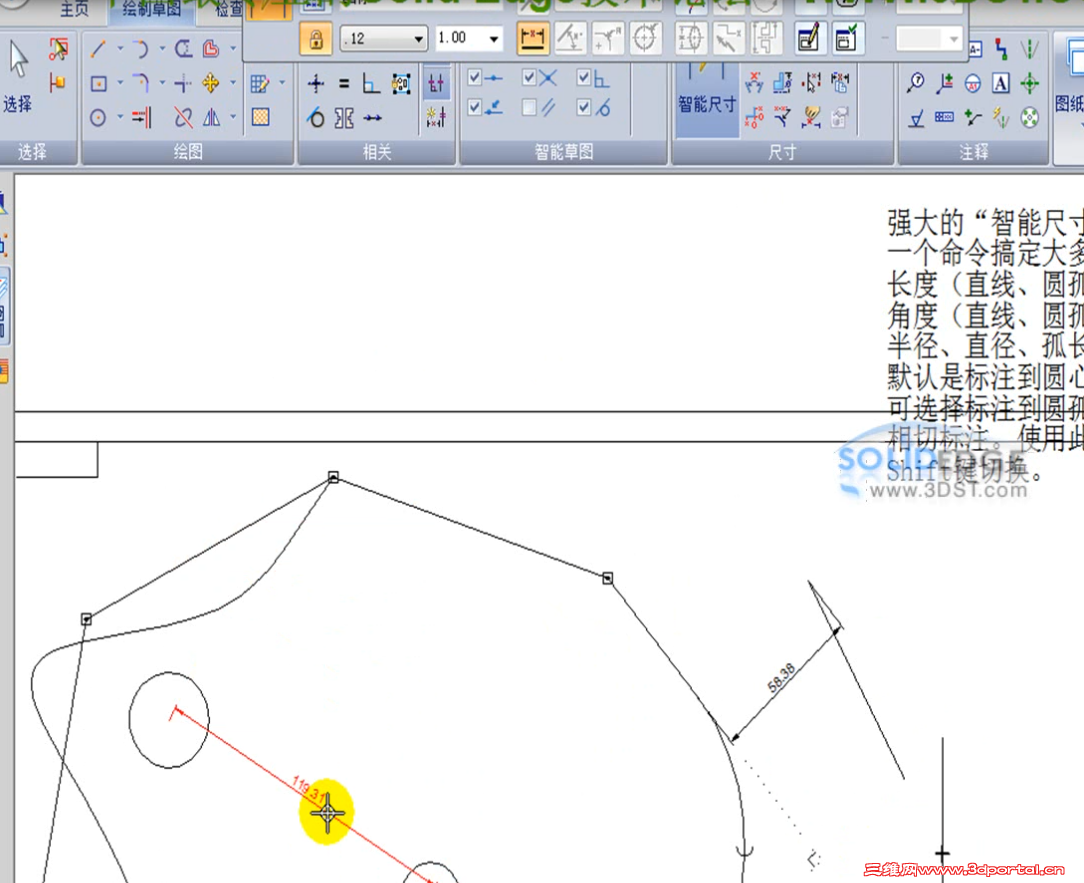Viewport: 1084px width, 883px height.
Task: Open the 1.00 scale dropdown
Action: coord(494,39)
